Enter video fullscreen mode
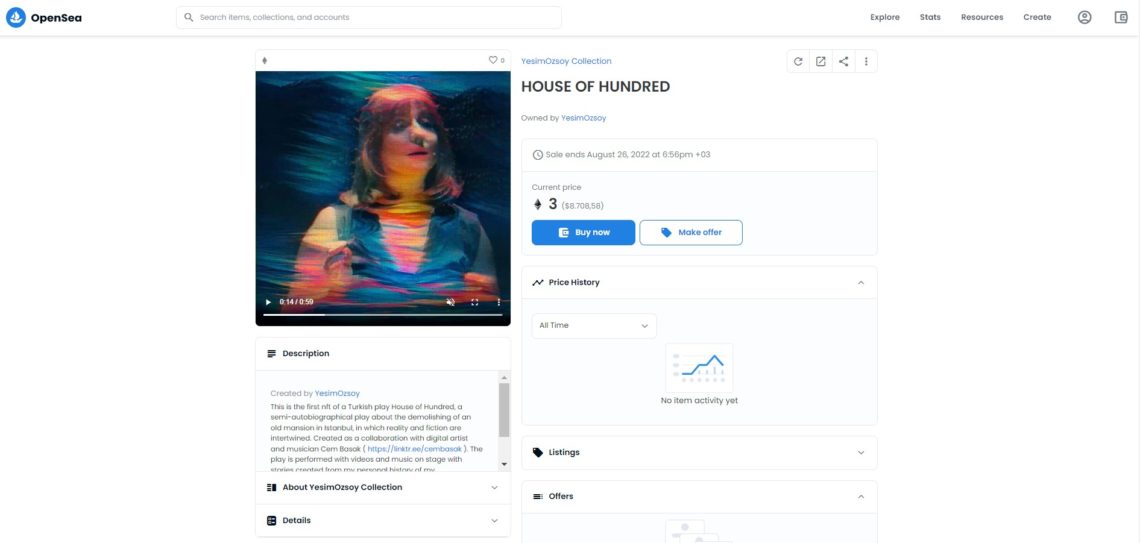 point(475,302)
